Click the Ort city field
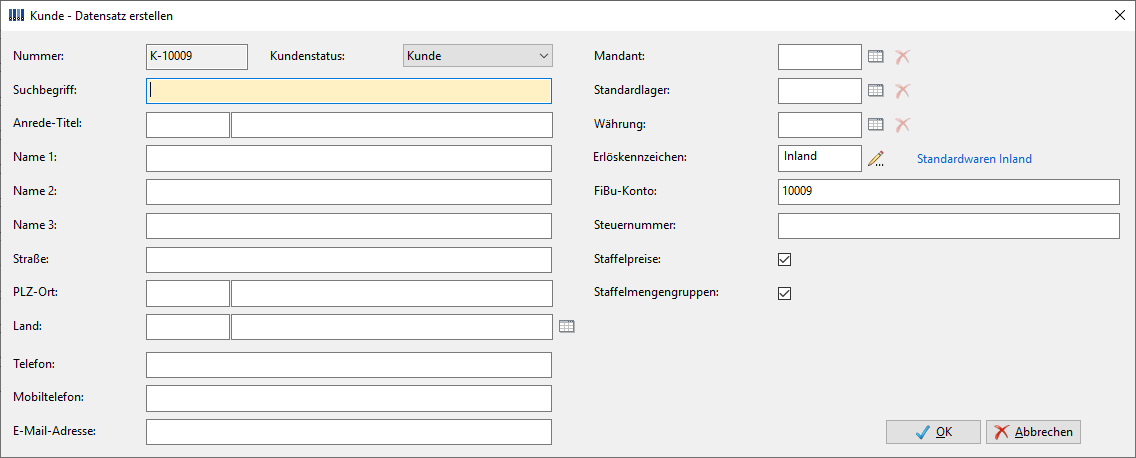 [x=392, y=293]
